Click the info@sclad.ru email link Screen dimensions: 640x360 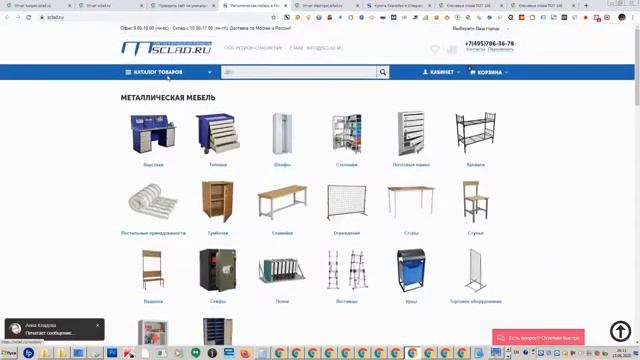click(324, 48)
